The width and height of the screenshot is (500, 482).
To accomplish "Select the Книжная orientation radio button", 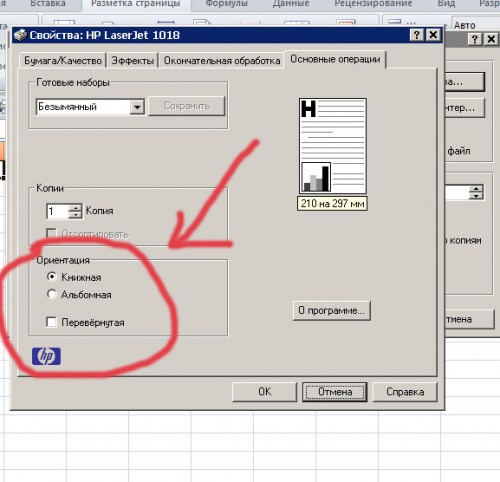I will (x=51, y=276).
